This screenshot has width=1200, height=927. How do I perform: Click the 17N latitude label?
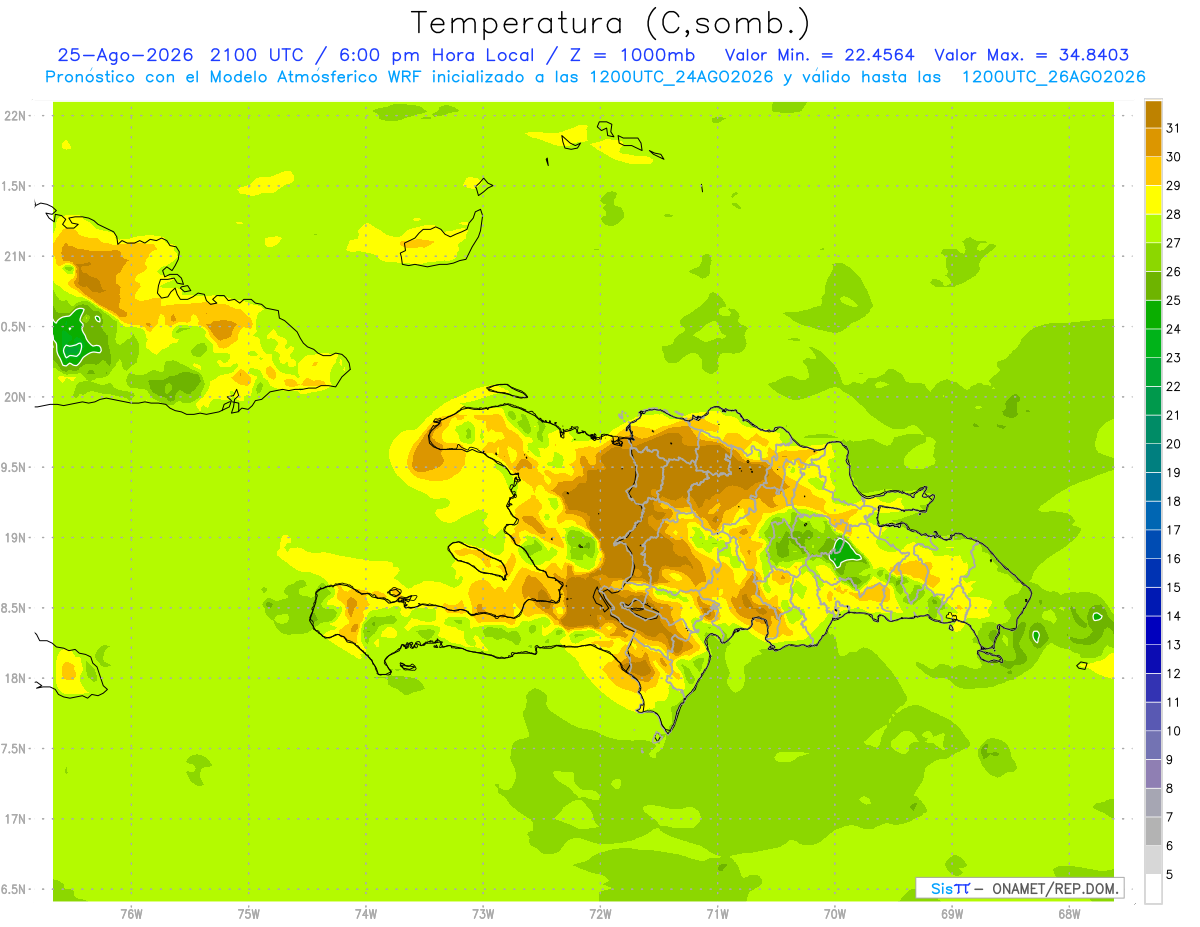(x=15, y=820)
